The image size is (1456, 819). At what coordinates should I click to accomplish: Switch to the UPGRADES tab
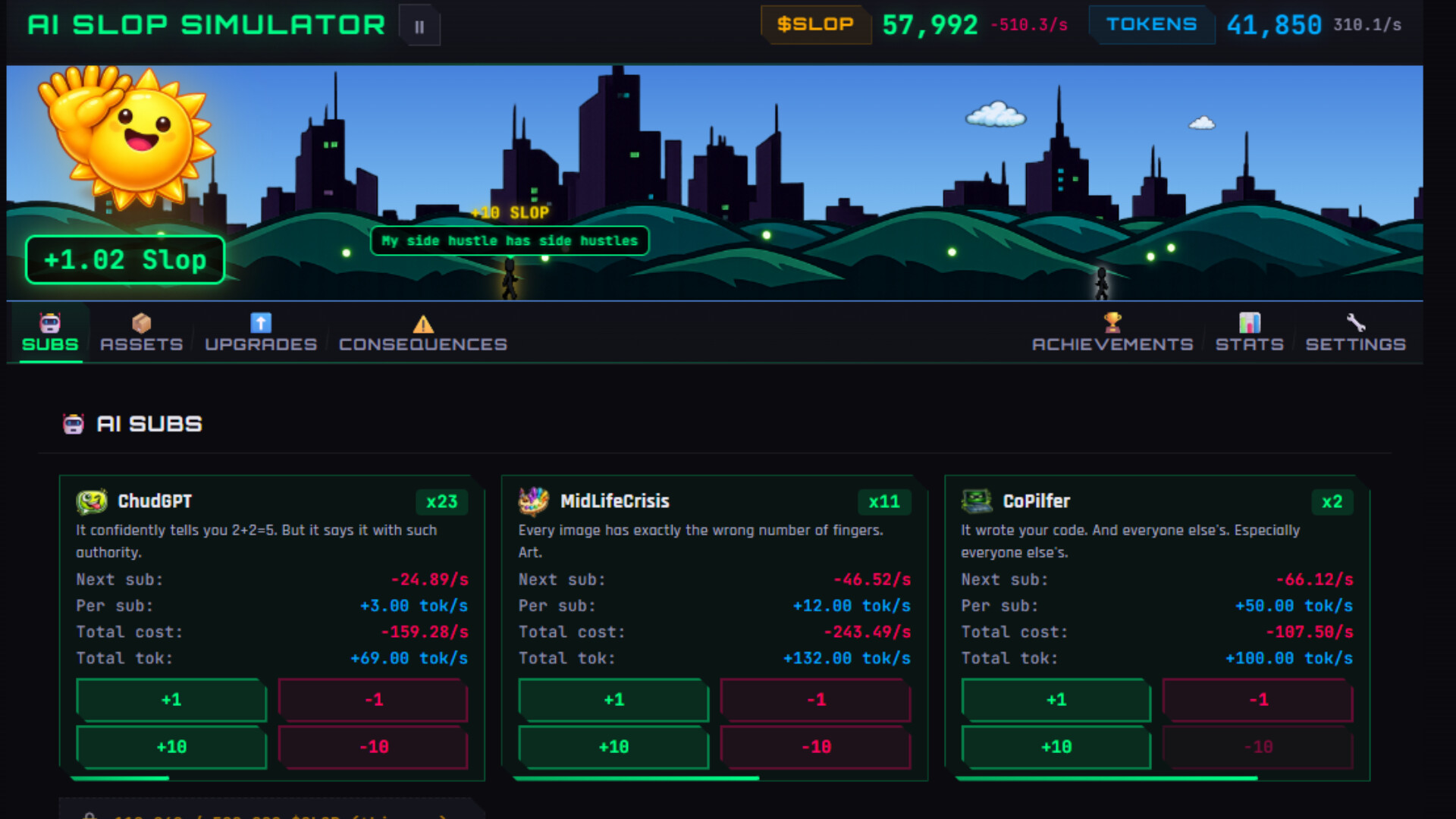click(261, 344)
